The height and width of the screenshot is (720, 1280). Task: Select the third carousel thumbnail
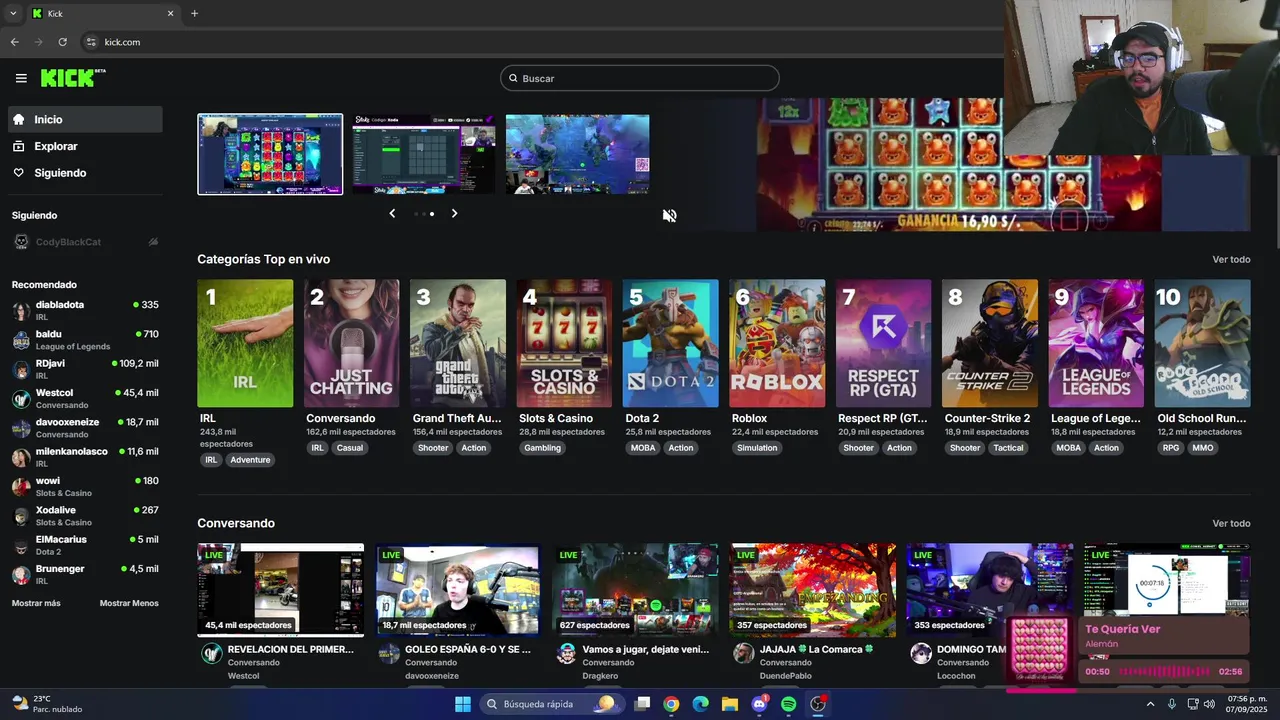577,154
